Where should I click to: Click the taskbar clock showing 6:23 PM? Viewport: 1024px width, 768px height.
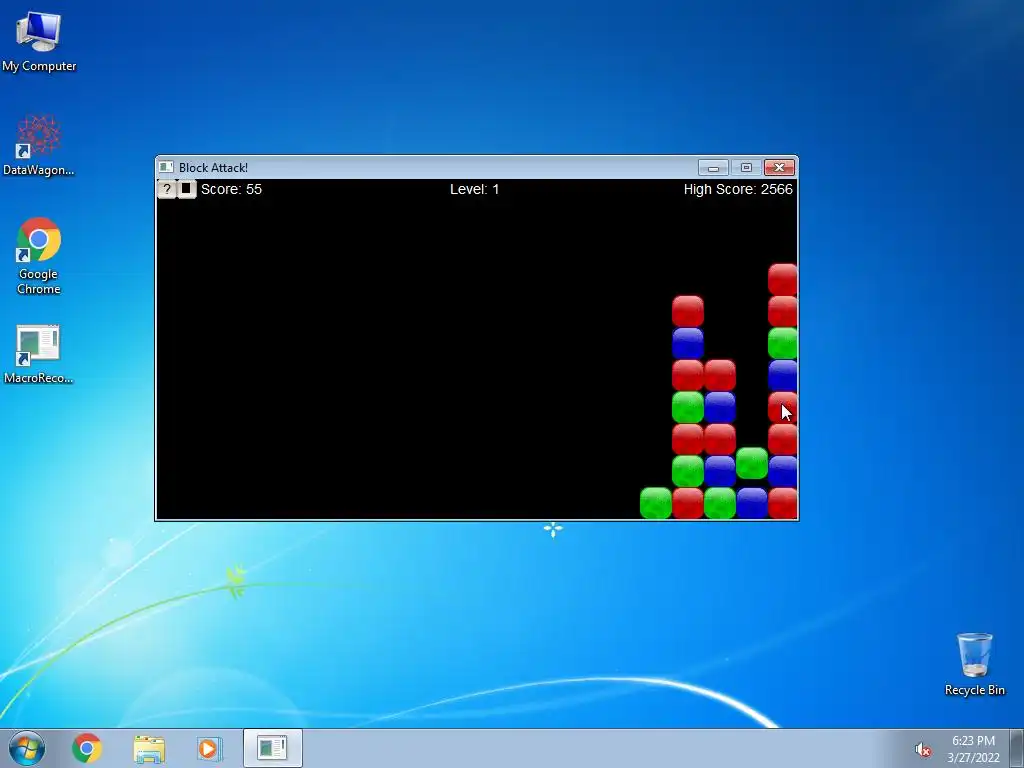tap(973, 748)
